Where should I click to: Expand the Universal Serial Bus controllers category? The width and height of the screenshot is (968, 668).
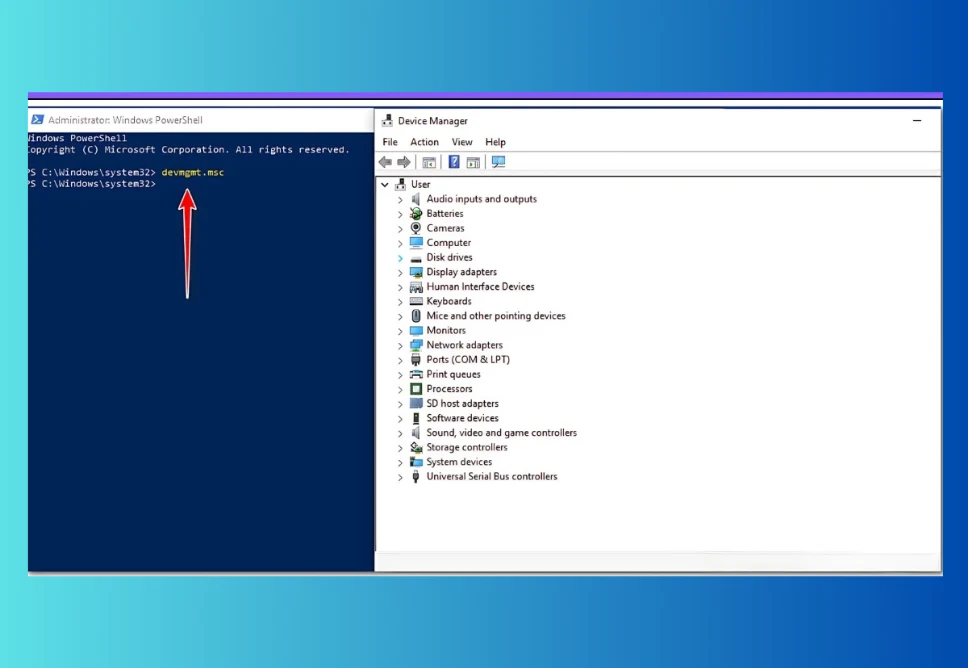[x=400, y=477]
